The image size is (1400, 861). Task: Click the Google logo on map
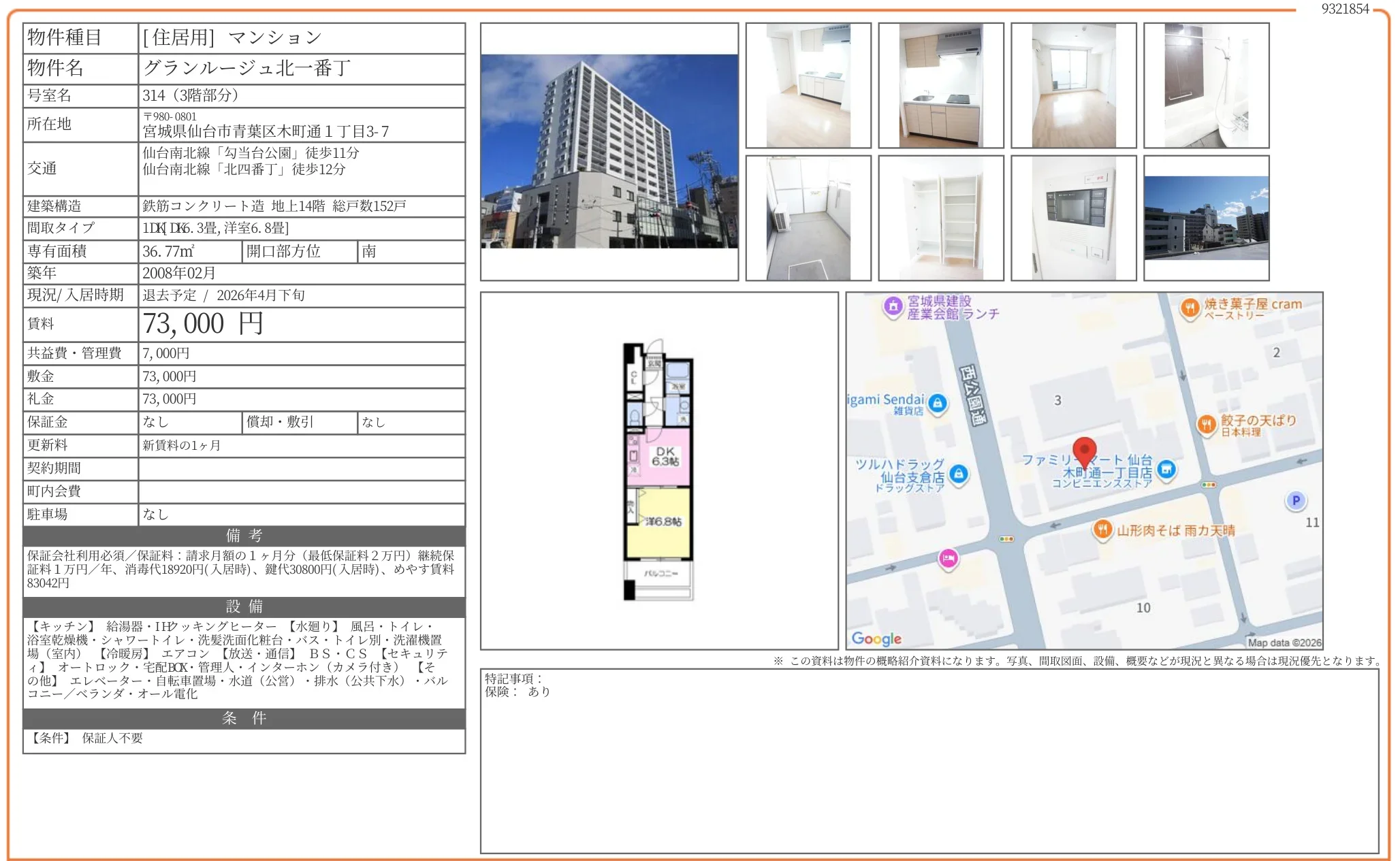pyautogui.click(x=876, y=638)
